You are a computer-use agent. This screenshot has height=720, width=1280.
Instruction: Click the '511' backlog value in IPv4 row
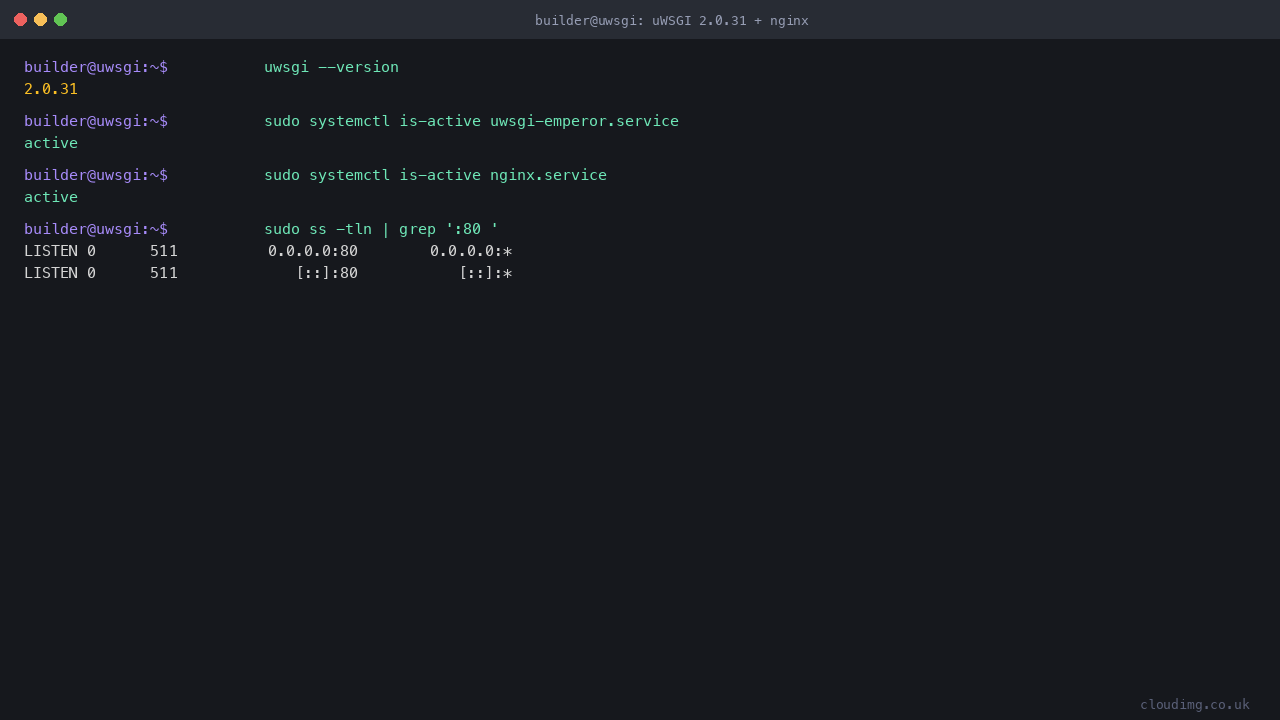(164, 251)
